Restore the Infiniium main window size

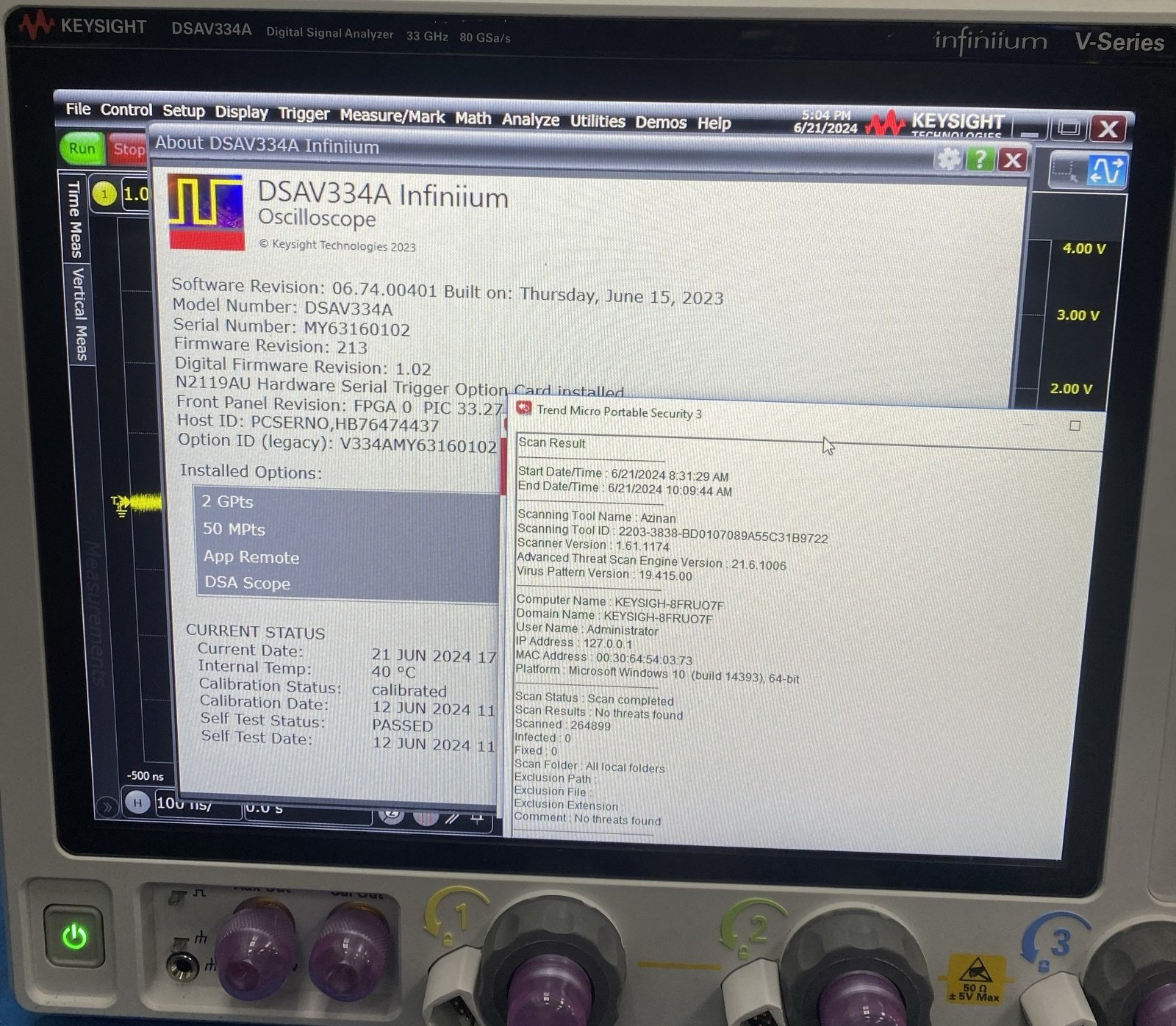click(x=1069, y=129)
